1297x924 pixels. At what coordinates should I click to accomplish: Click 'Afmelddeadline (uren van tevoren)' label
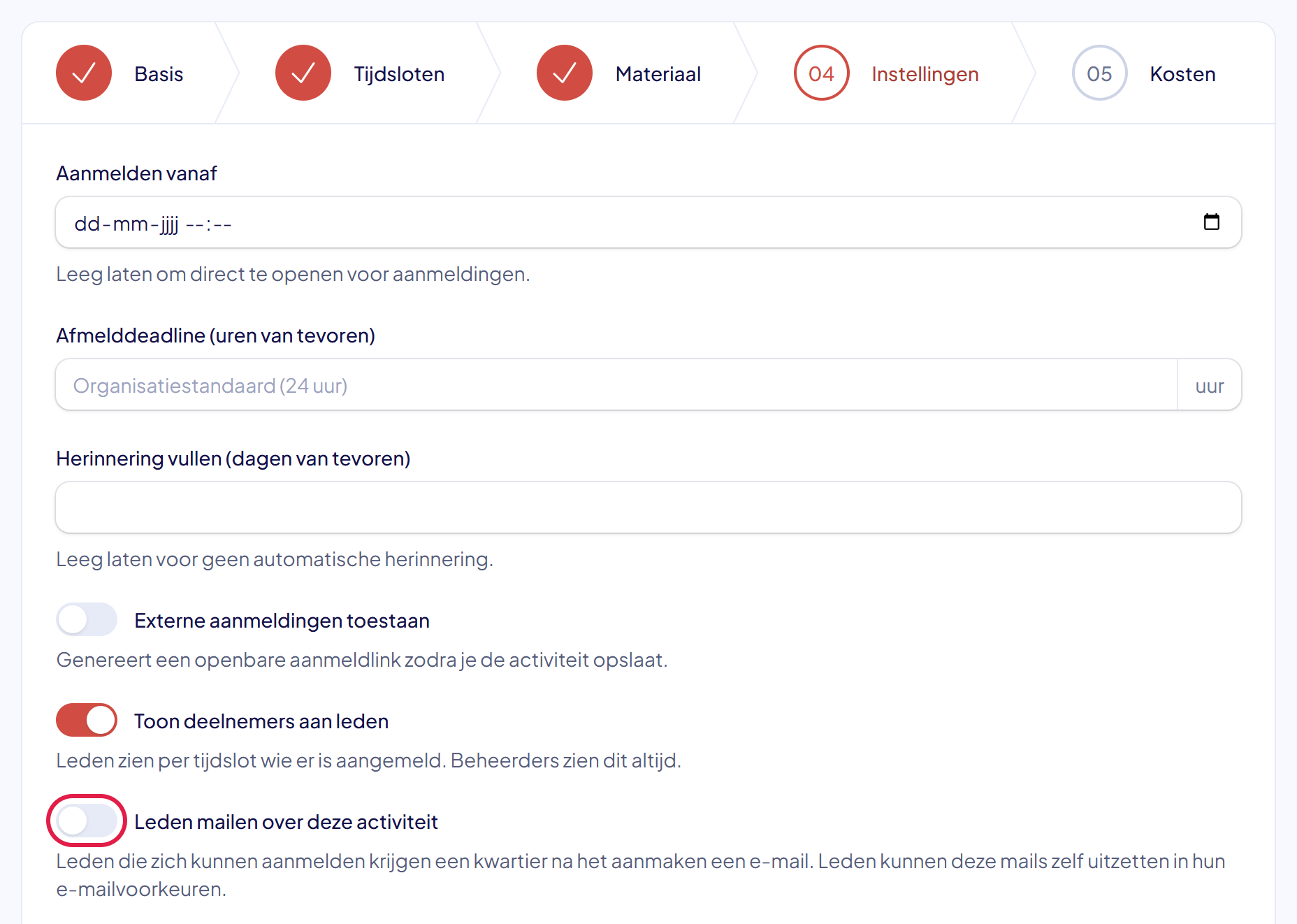(x=215, y=335)
